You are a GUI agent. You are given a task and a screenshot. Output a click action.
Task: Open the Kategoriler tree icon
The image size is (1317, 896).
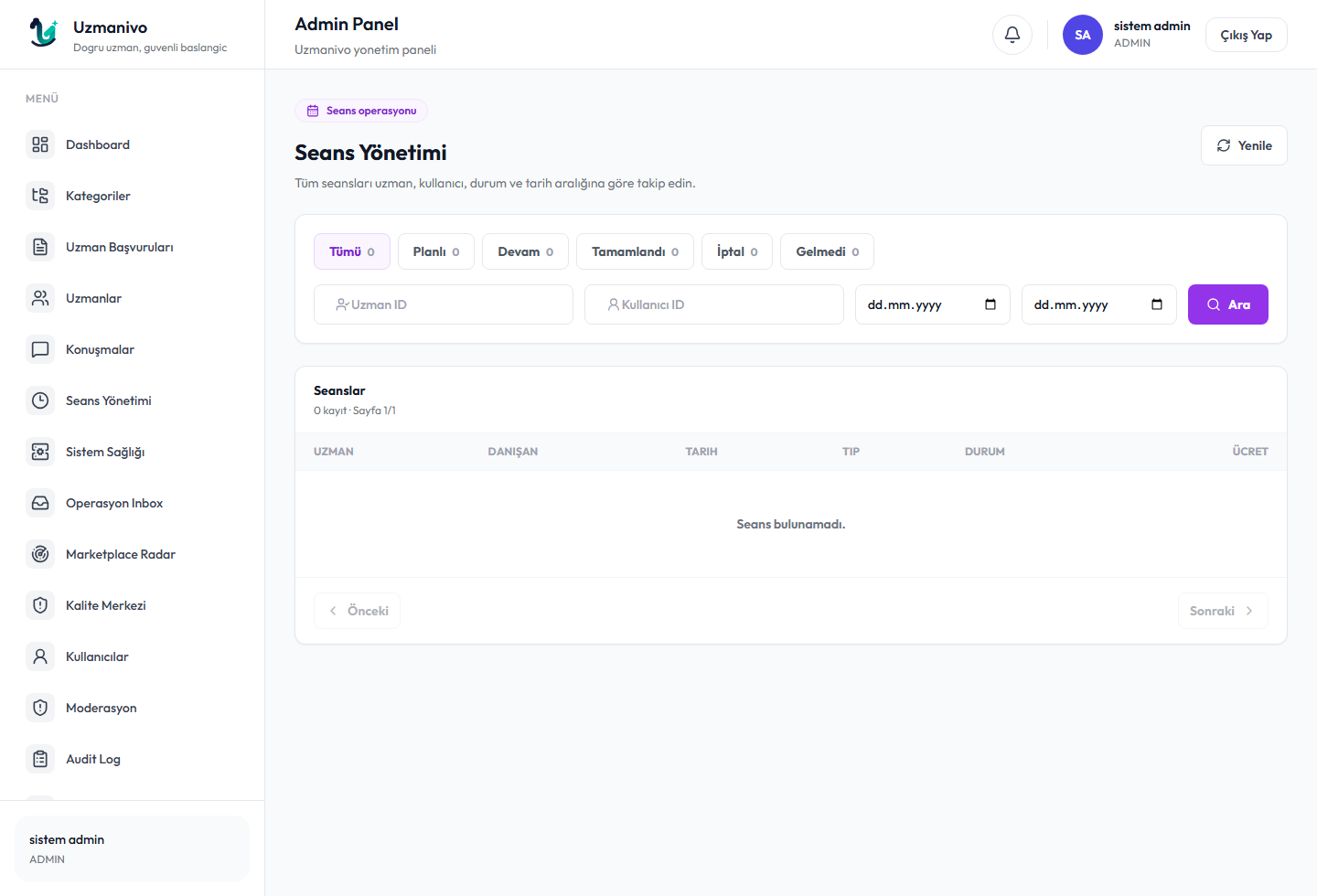point(40,196)
